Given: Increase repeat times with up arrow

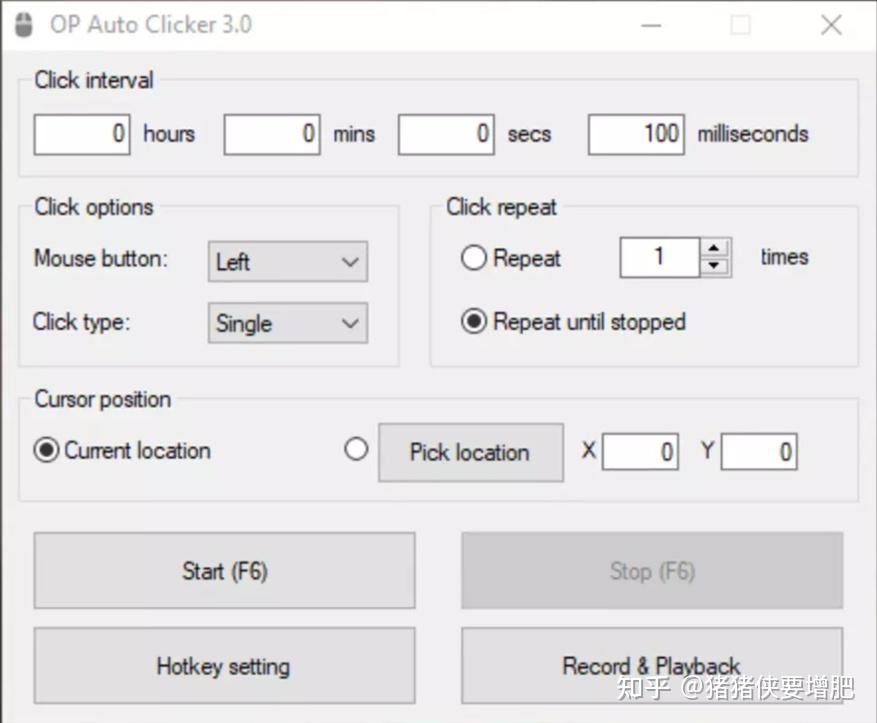Looking at the screenshot, I should tap(714, 249).
